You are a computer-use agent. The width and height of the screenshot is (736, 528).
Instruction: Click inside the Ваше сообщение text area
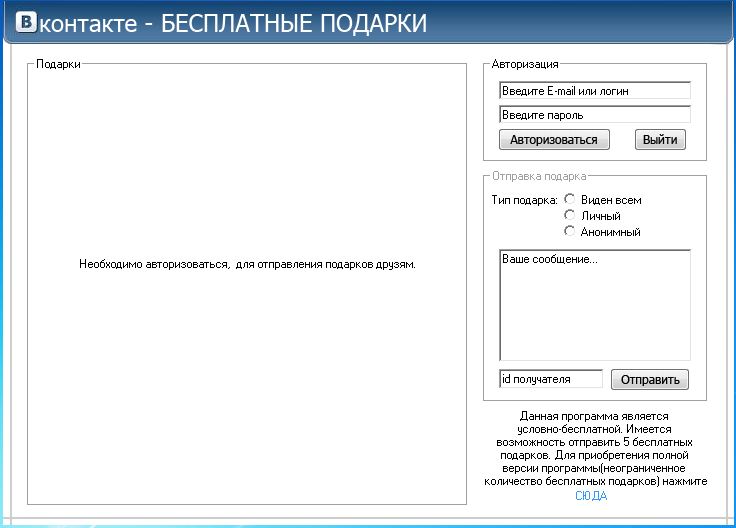[x=595, y=305]
